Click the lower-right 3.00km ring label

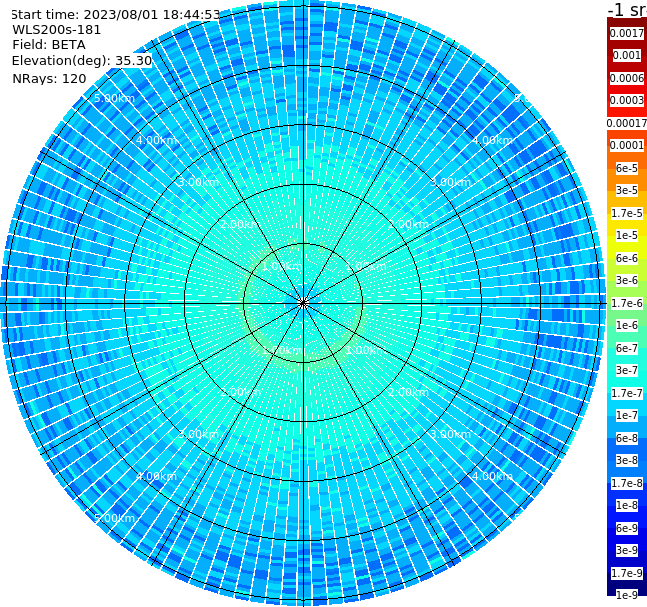450,434
